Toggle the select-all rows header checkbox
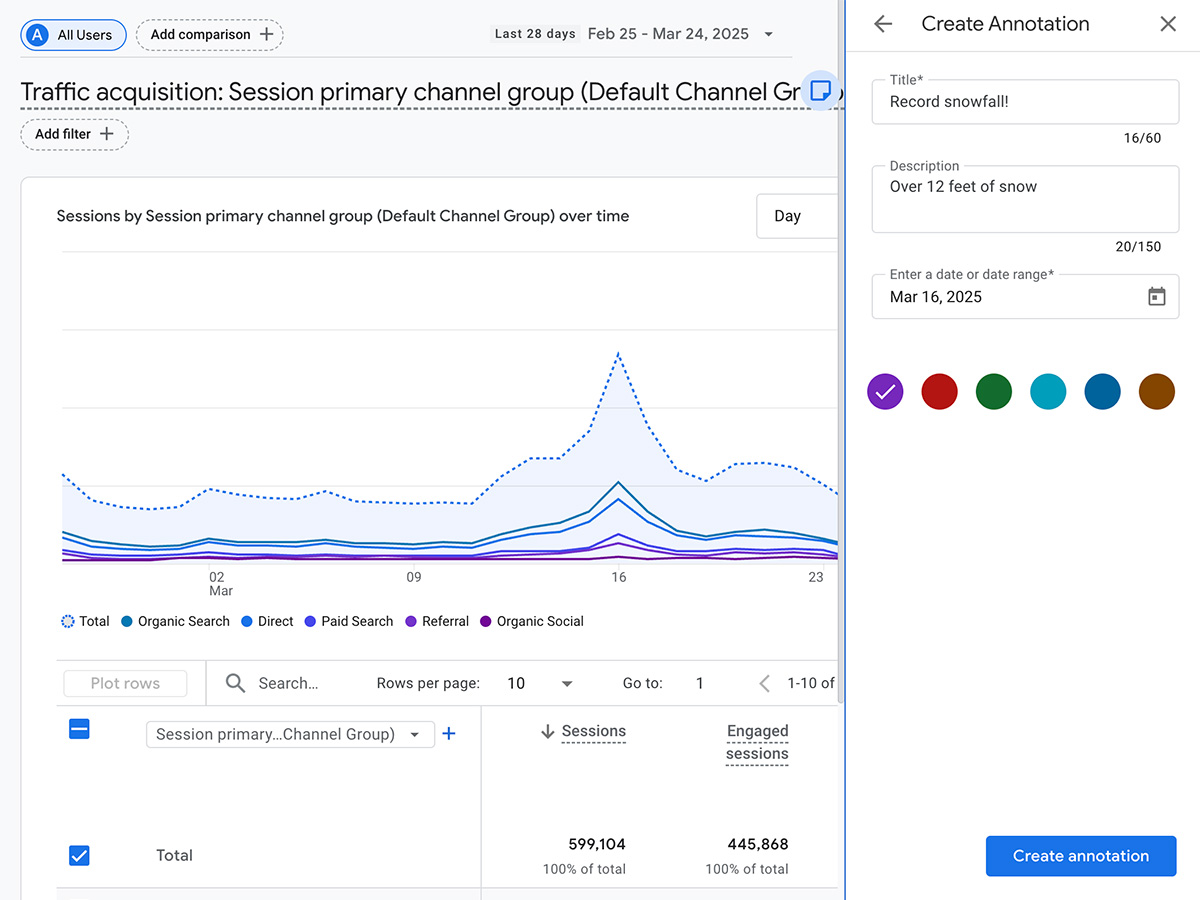This screenshot has width=1200, height=900. click(x=79, y=729)
